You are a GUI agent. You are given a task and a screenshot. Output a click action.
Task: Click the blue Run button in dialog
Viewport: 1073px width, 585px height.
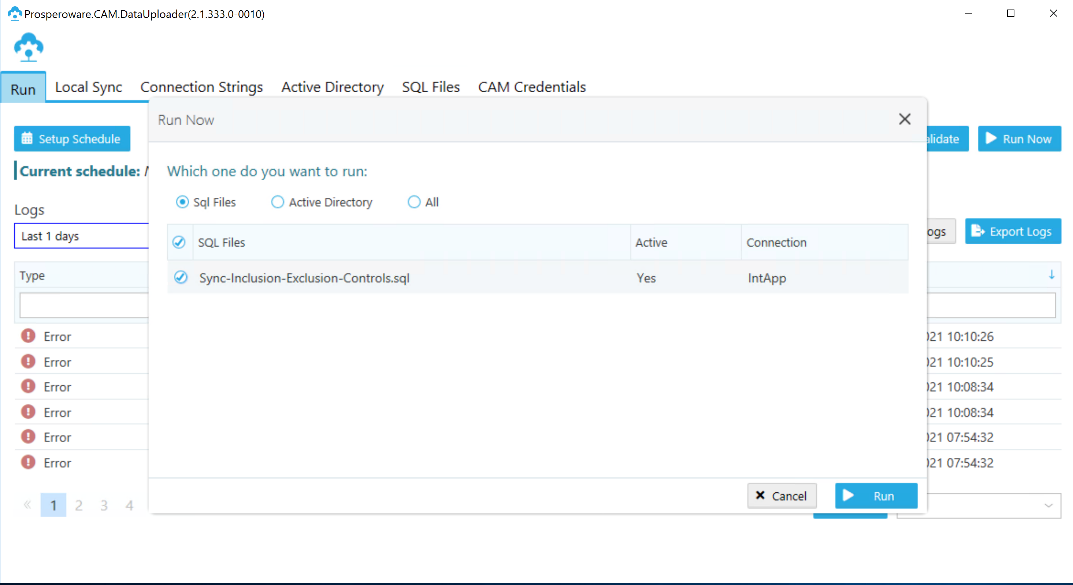point(876,496)
